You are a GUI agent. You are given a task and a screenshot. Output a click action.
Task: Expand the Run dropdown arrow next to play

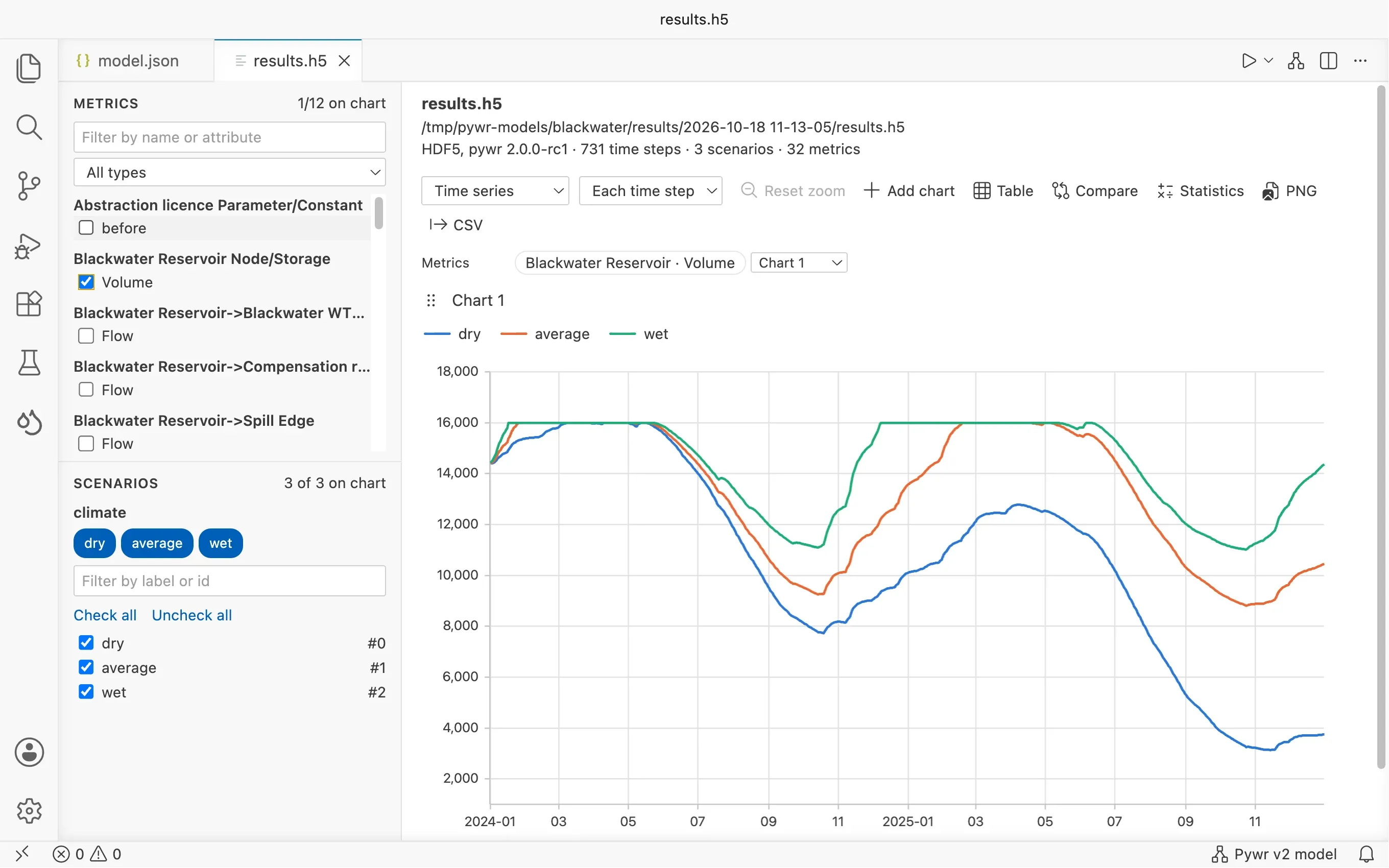(x=1268, y=61)
